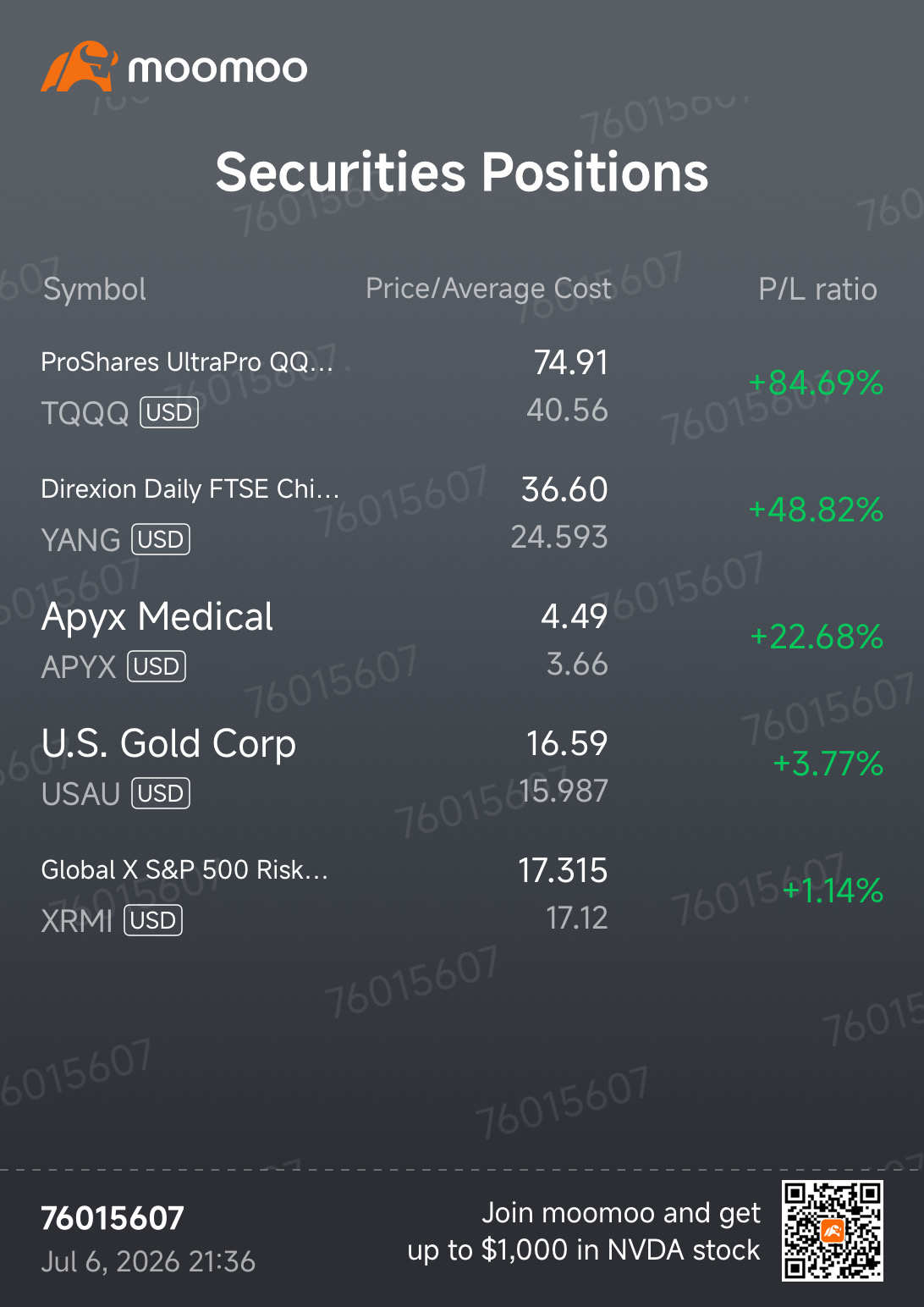Open the U.S. Gold Corp position
The height and width of the screenshot is (1307, 924).
(462, 768)
